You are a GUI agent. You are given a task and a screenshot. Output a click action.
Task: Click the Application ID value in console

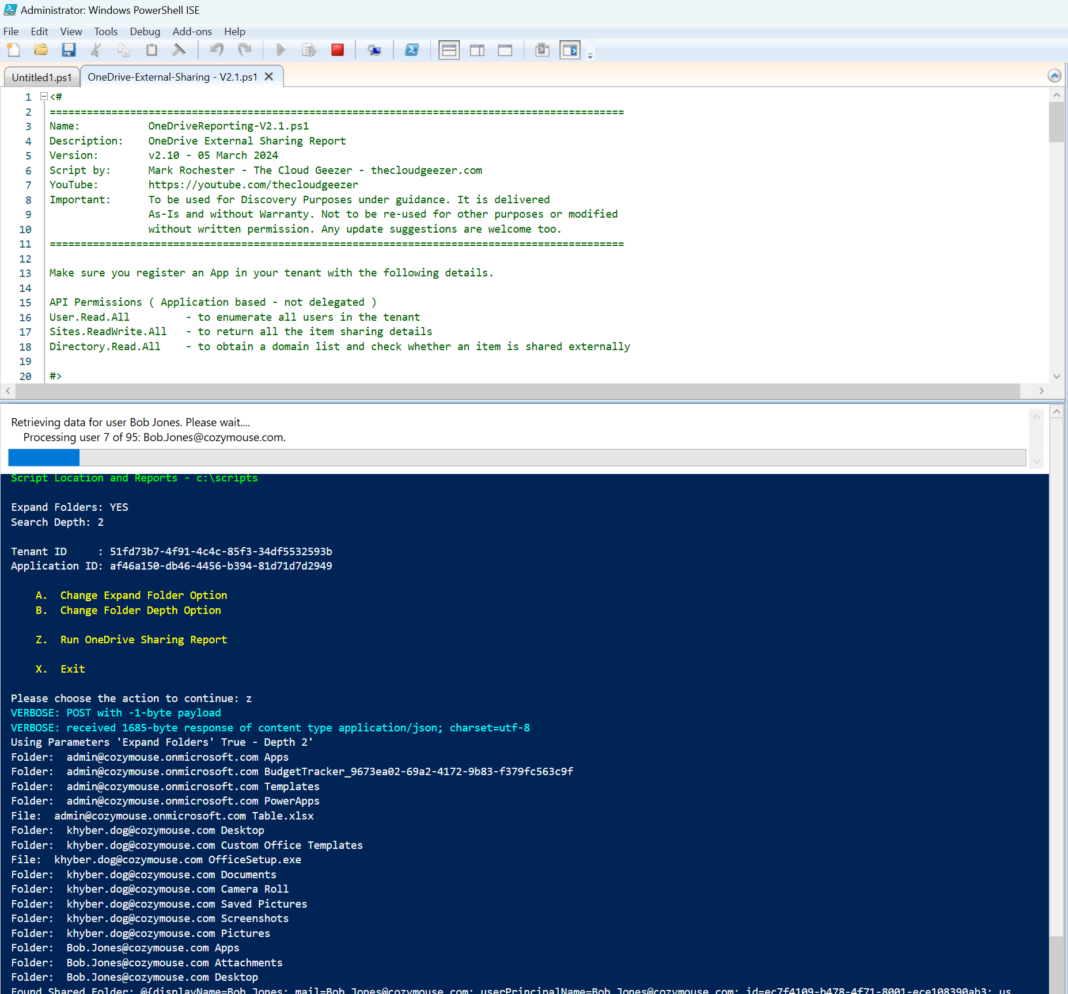click(x=221, y=566)
